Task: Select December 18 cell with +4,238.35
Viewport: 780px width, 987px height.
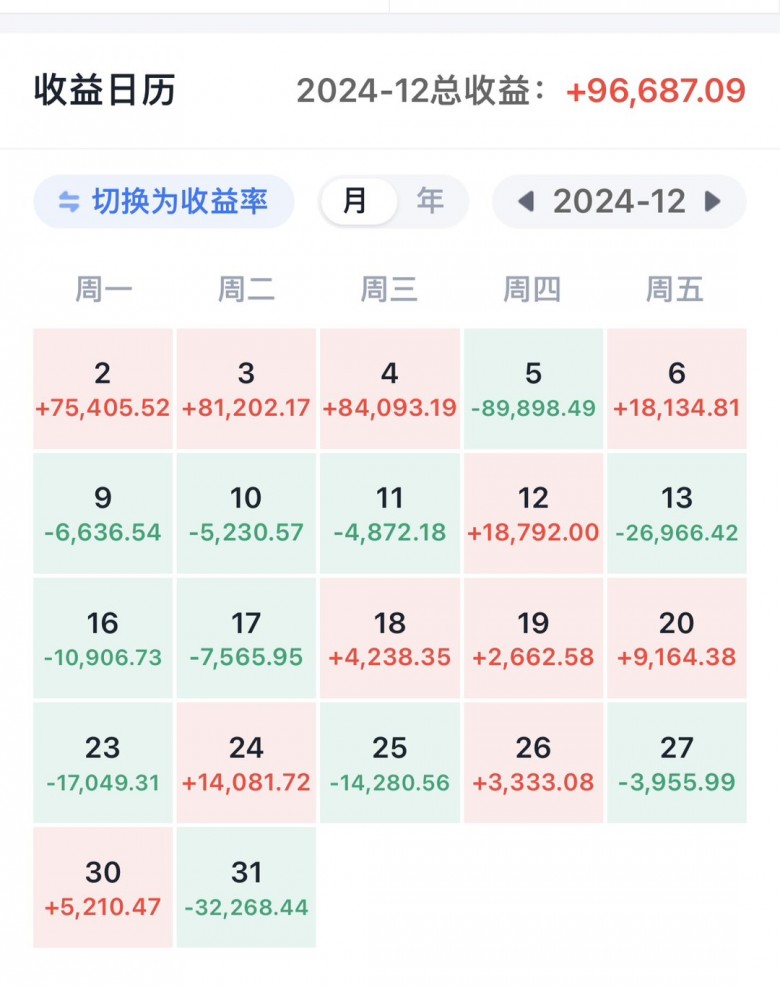Action: click(390, 638)
